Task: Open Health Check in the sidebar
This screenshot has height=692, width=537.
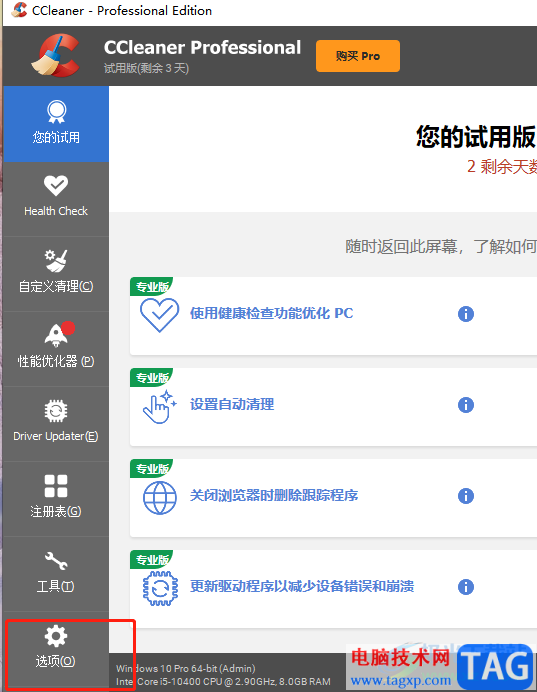Action: click(56, 199)
